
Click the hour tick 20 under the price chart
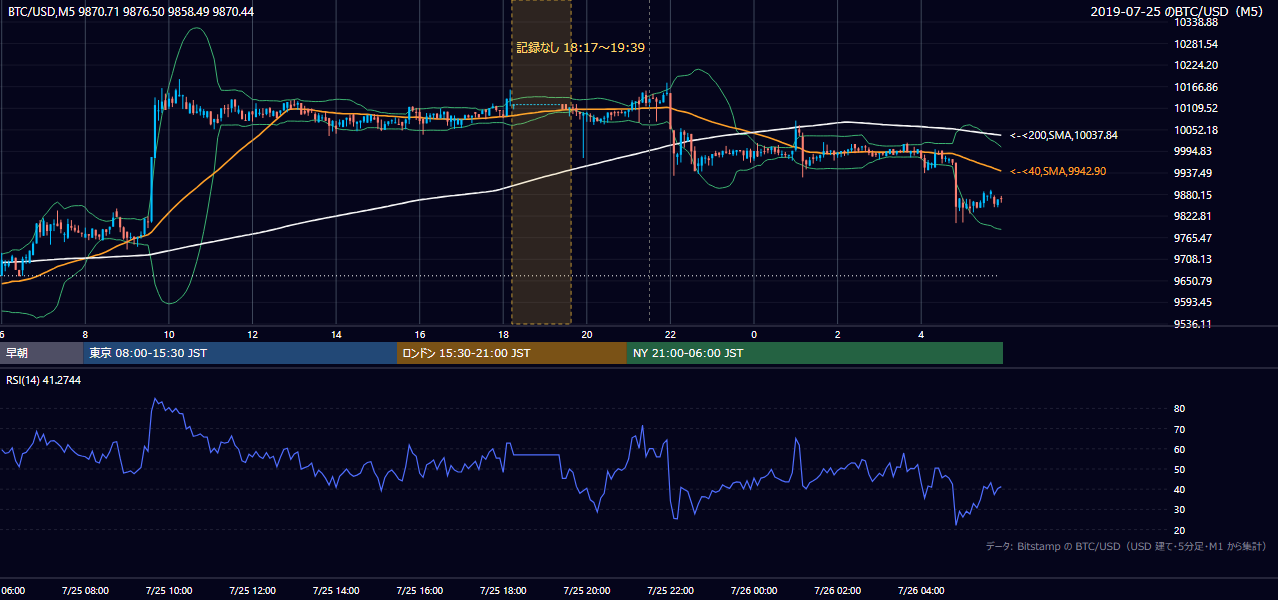click(587, 335)
